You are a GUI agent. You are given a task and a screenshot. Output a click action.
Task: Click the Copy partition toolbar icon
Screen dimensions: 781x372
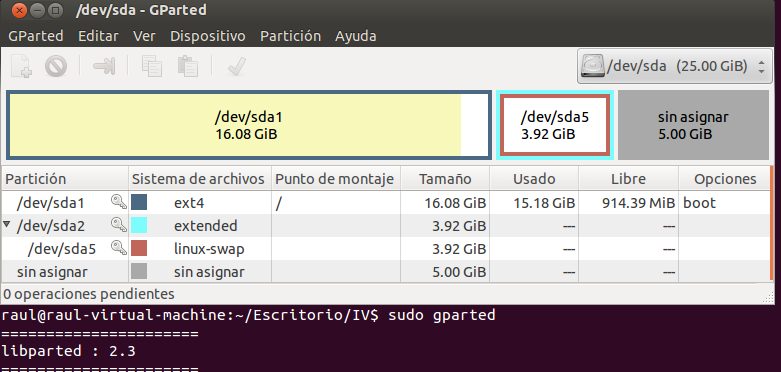[151, 66]
